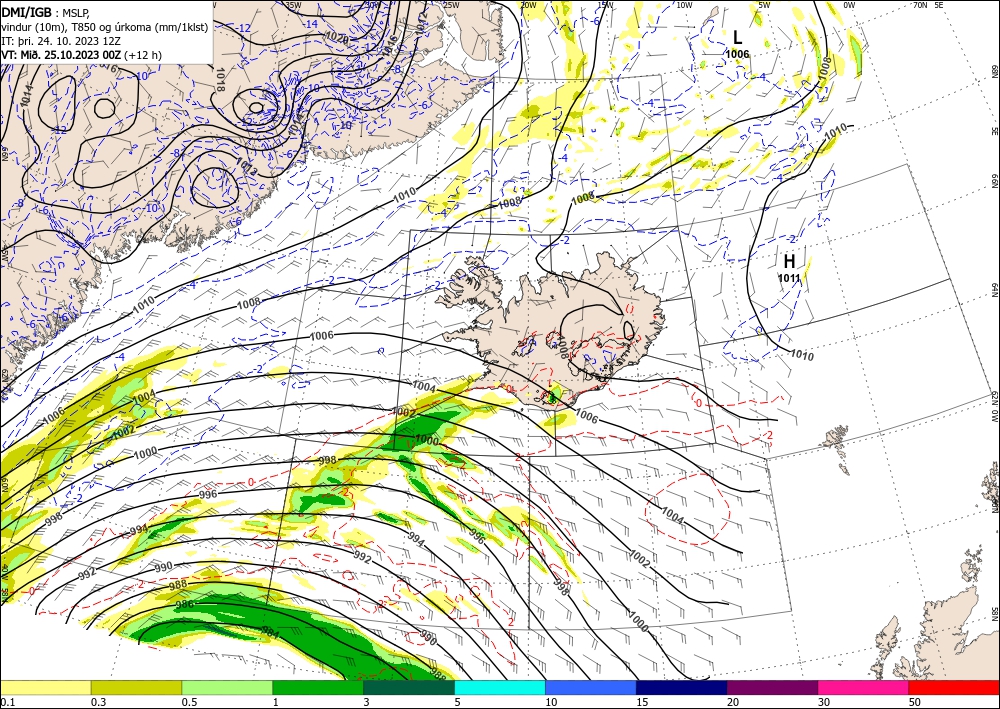
Task: Select the purple 20–30 legend swatch
Action: point(772,687)
